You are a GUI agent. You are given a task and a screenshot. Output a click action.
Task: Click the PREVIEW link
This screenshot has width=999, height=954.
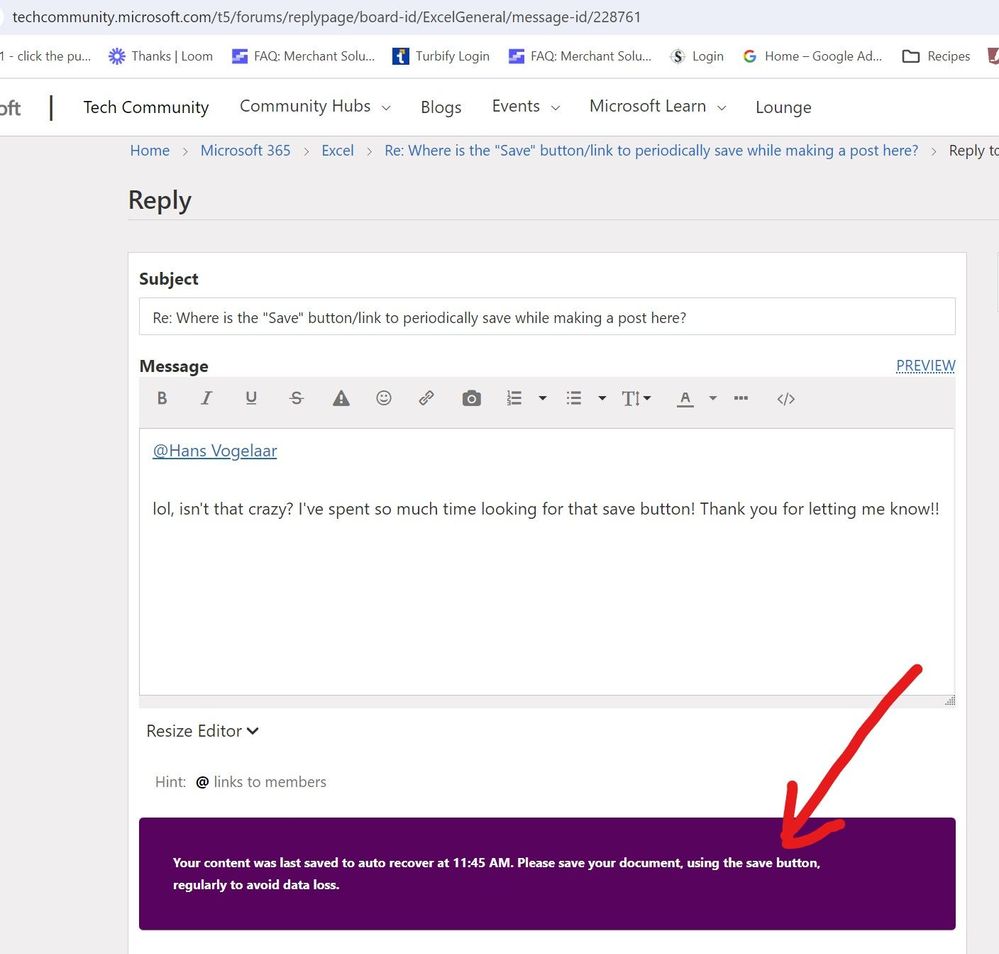click(x=924, y=365)
